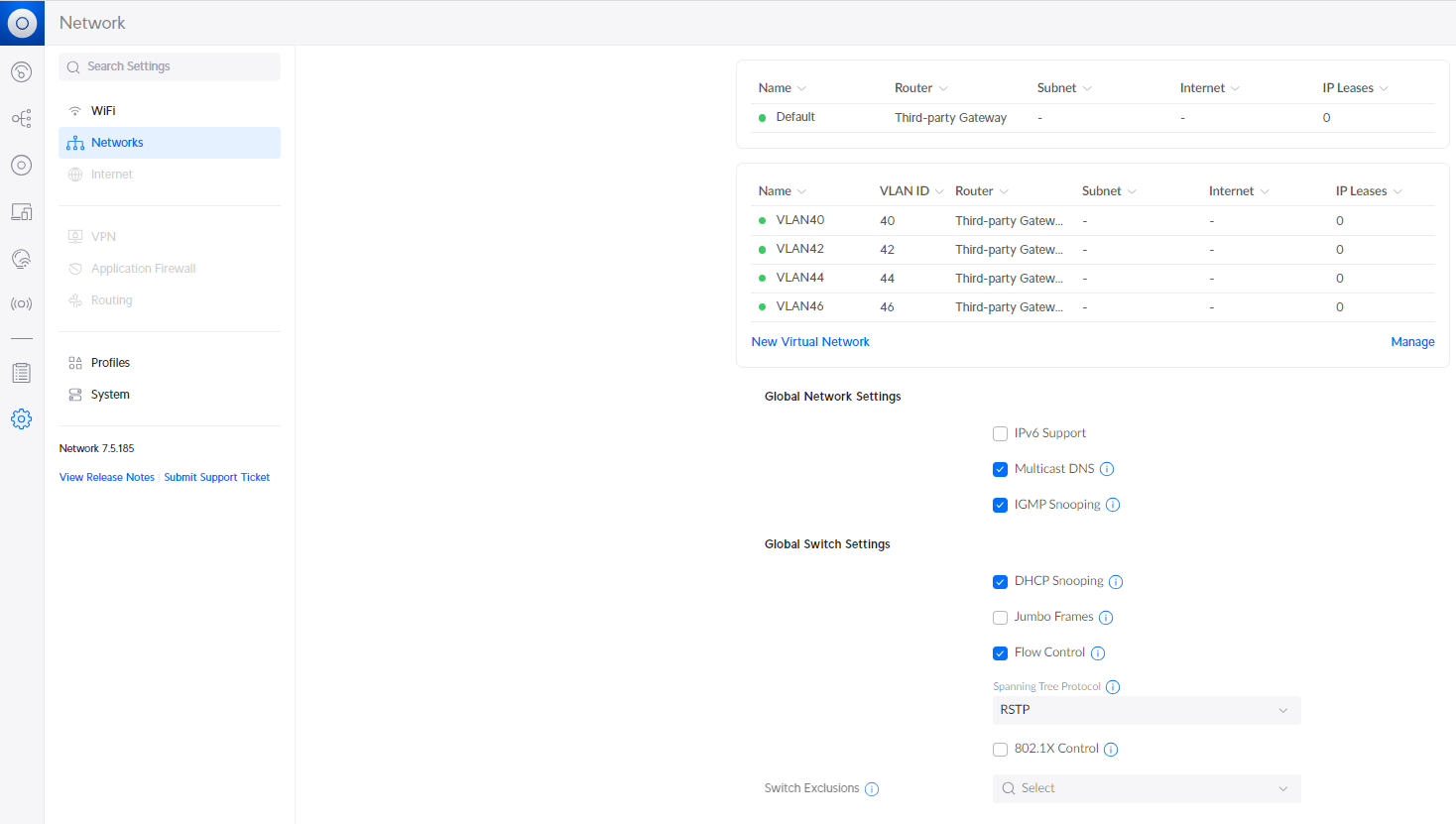
Task: Select the Networks settings section
Action: pyautogui.click(x=170, y=143)
